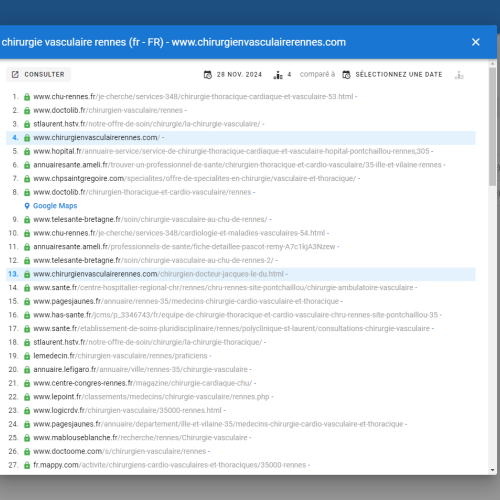This screenshot has height=500, width=500.
Task: Open result 15 pagesjaunes.fr annuaire/rennes-35 link
Action: pyautogui.click(x=186, y=301)
